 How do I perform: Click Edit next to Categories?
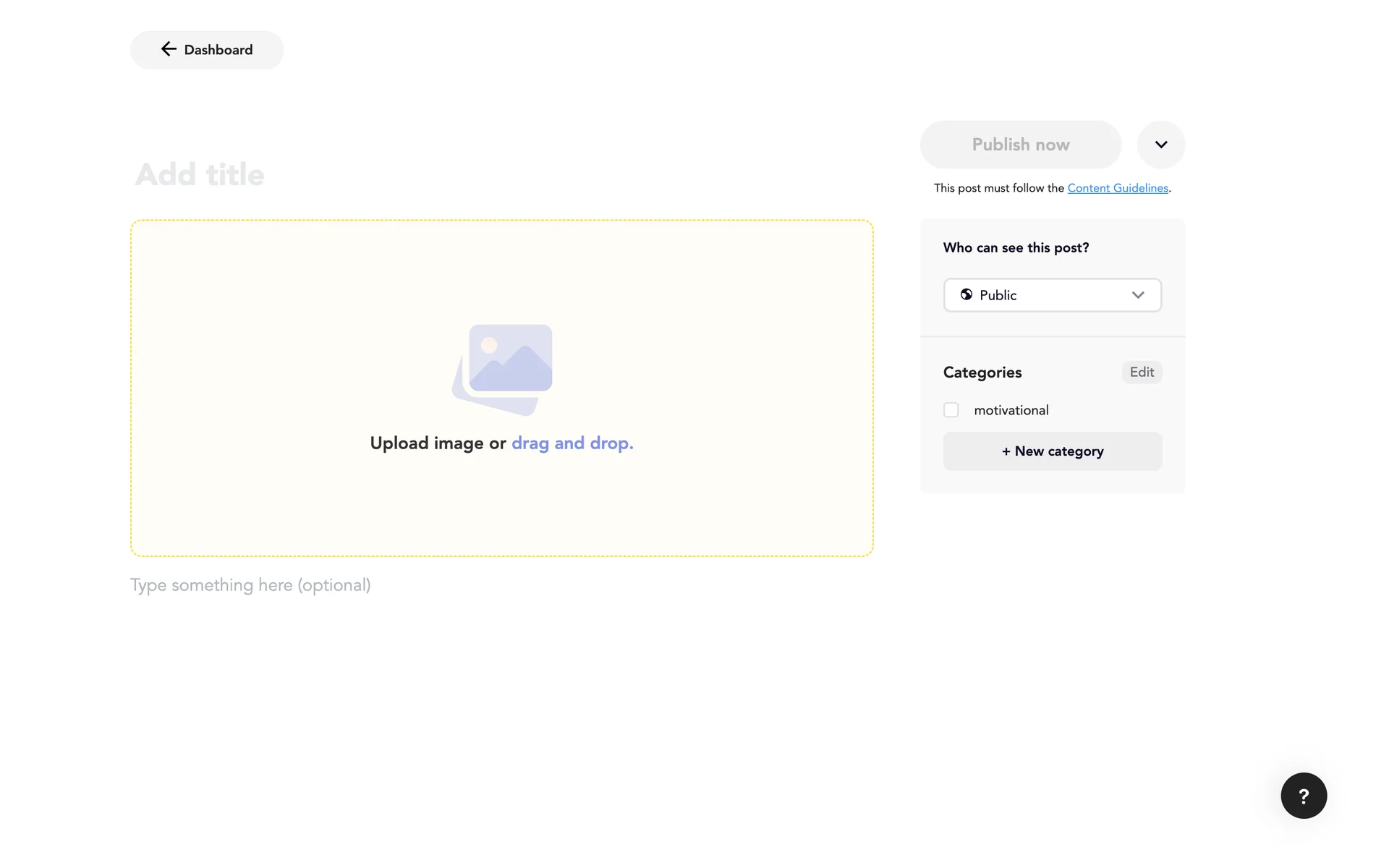point(1142,372)
